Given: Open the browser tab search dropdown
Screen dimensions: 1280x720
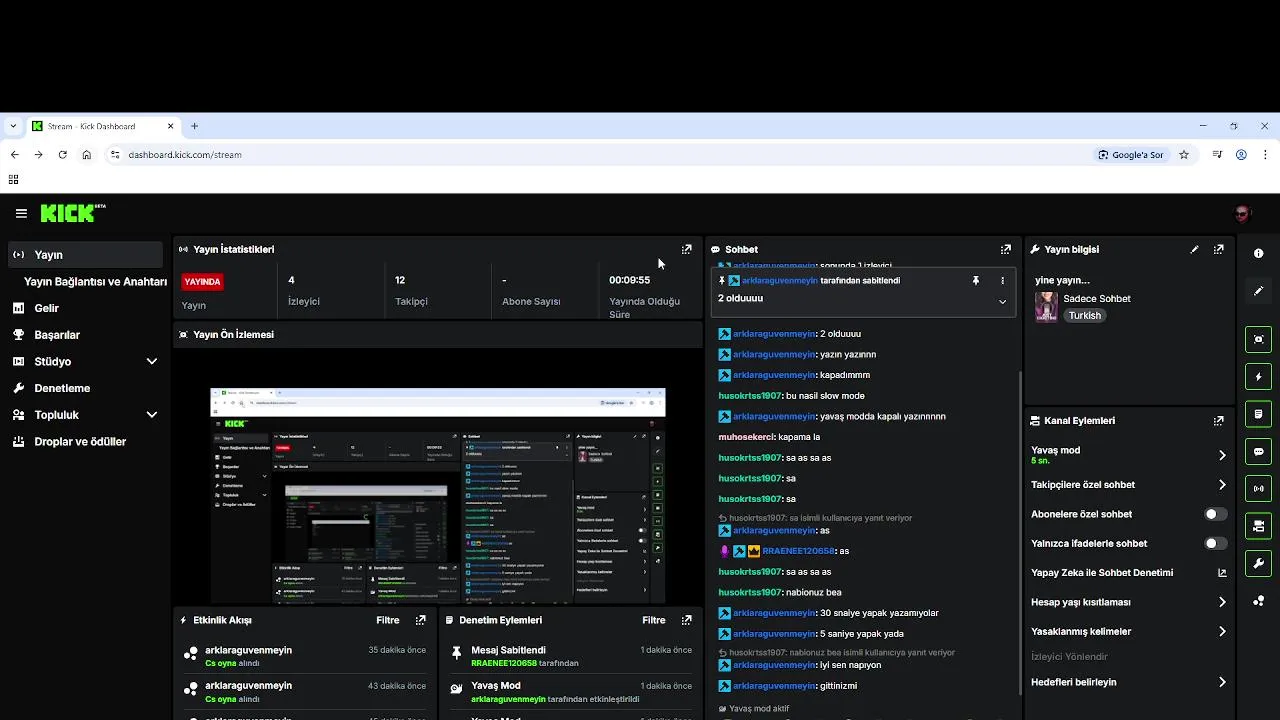Looking at the screenshot, I should click(13, 126).
